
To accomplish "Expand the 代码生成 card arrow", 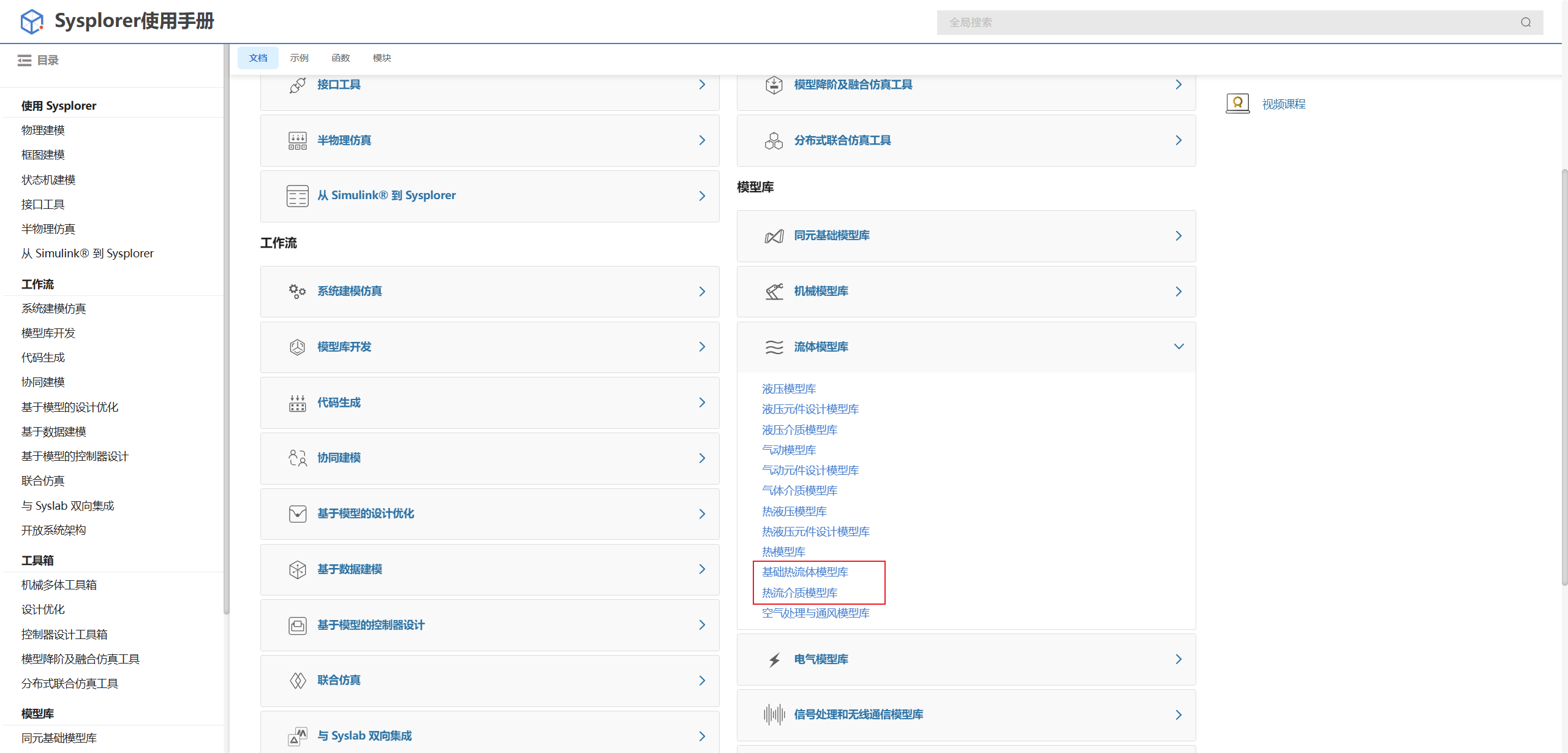I will coord(702,403).
